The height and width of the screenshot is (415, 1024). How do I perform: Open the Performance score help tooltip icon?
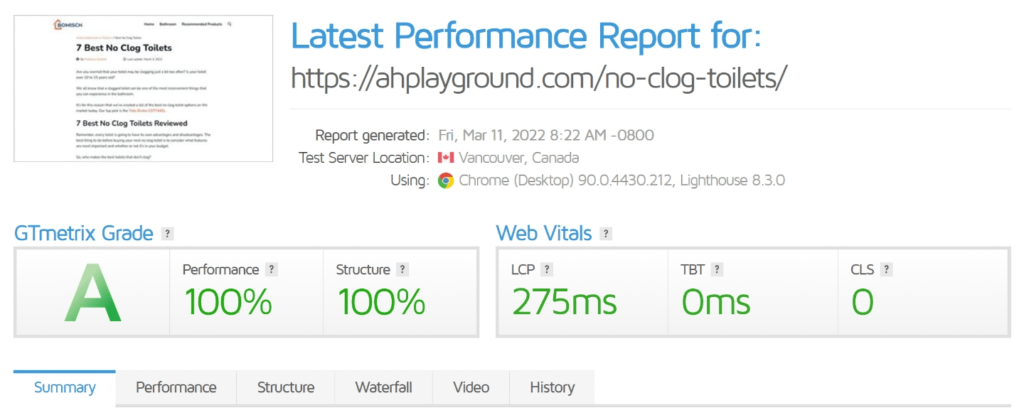[x=272, y=270]
